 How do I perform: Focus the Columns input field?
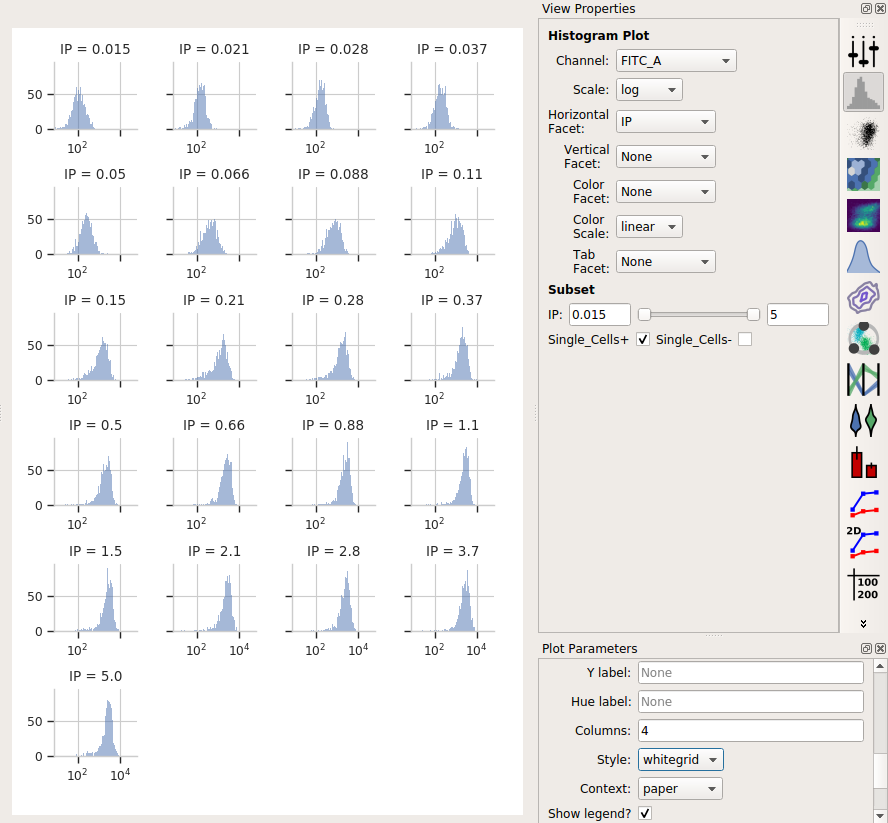(x=750, y=731)
